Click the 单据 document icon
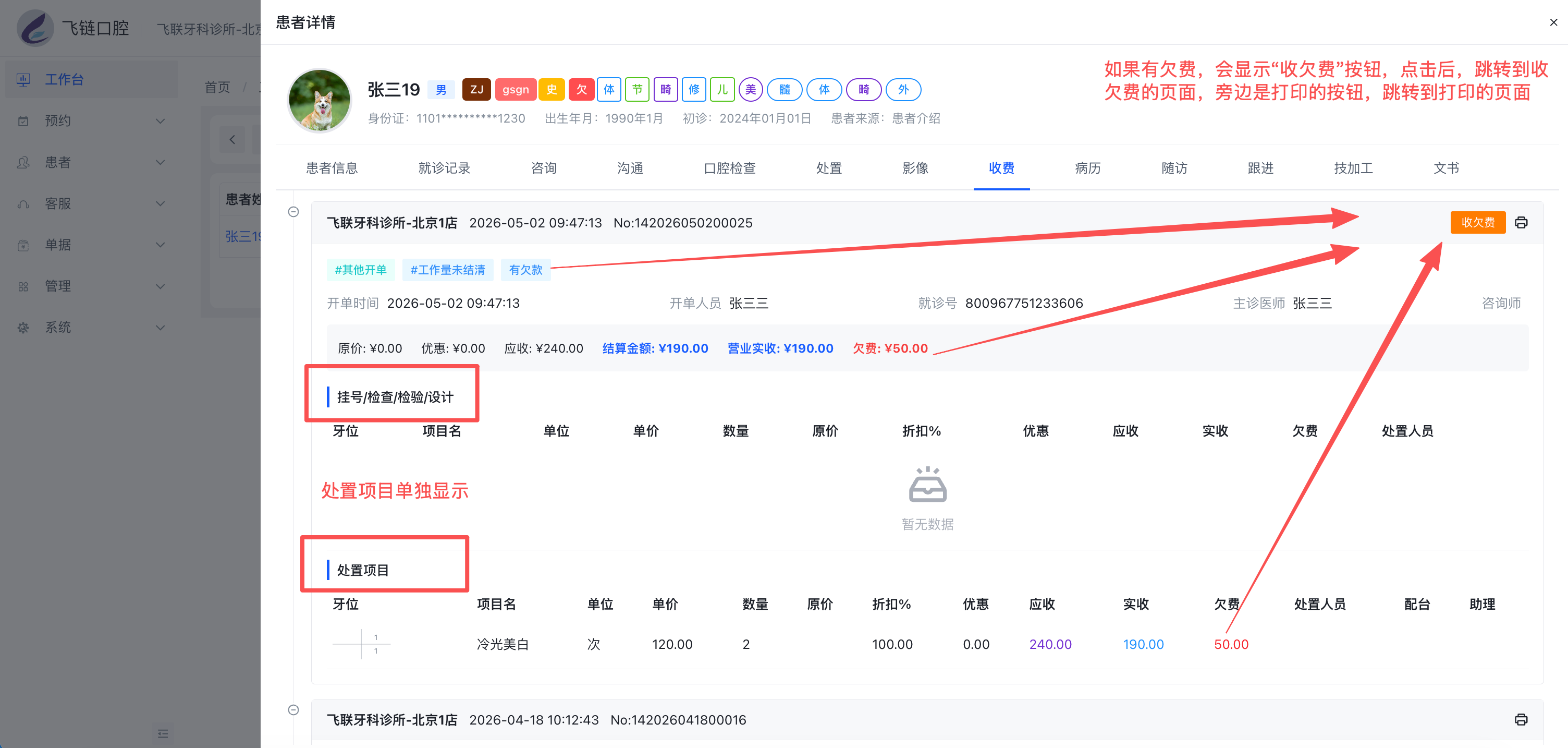 23,245
